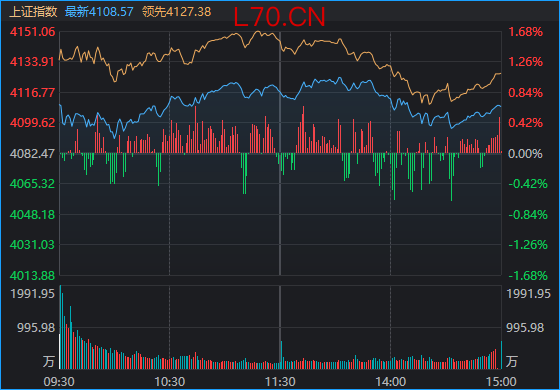The image size is (560, 390).
Task: Click the -1.26% percentage axis label
Action: (528, 245)
